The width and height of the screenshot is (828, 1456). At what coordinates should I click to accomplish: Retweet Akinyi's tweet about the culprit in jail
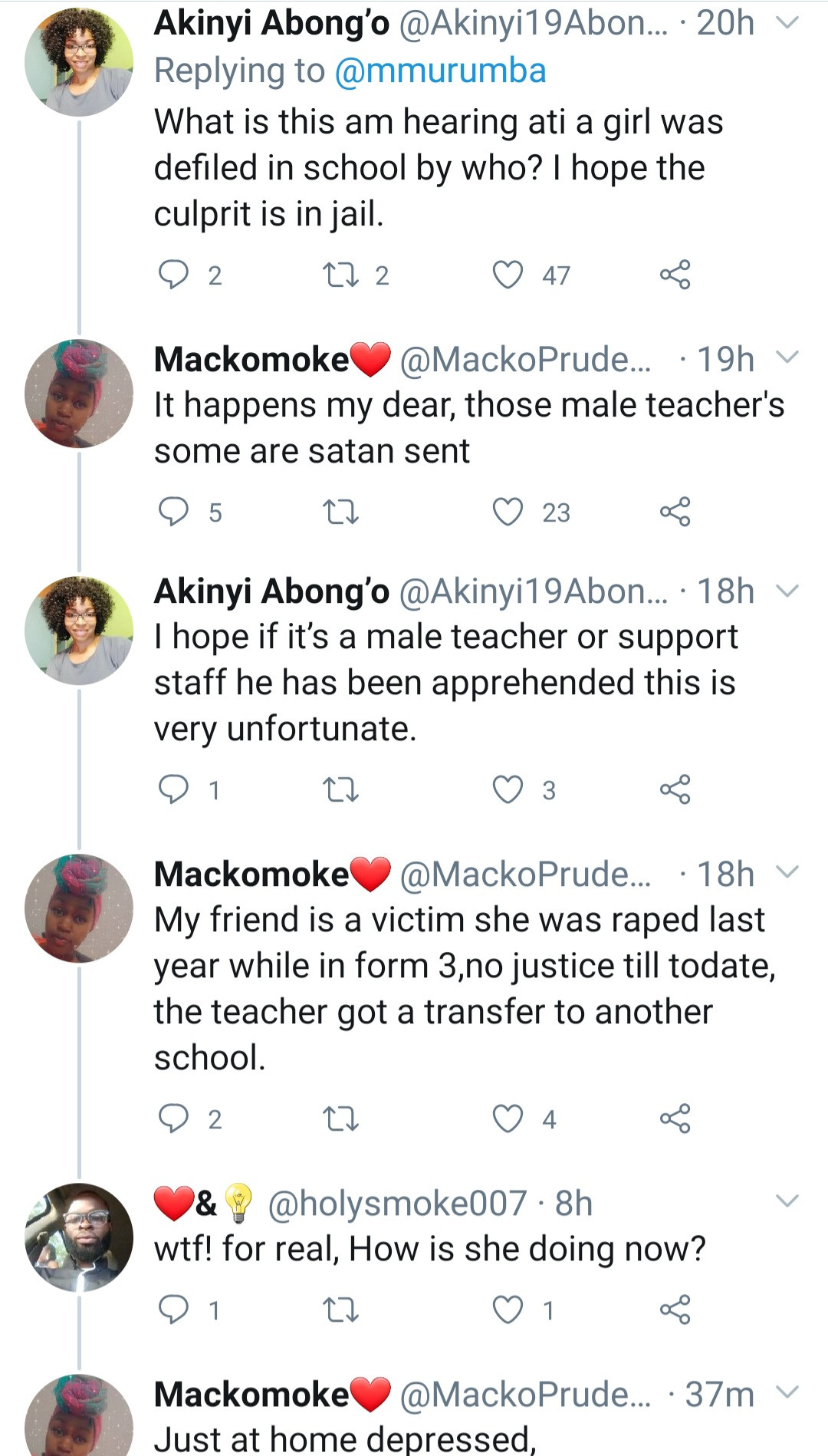[340, 275]
